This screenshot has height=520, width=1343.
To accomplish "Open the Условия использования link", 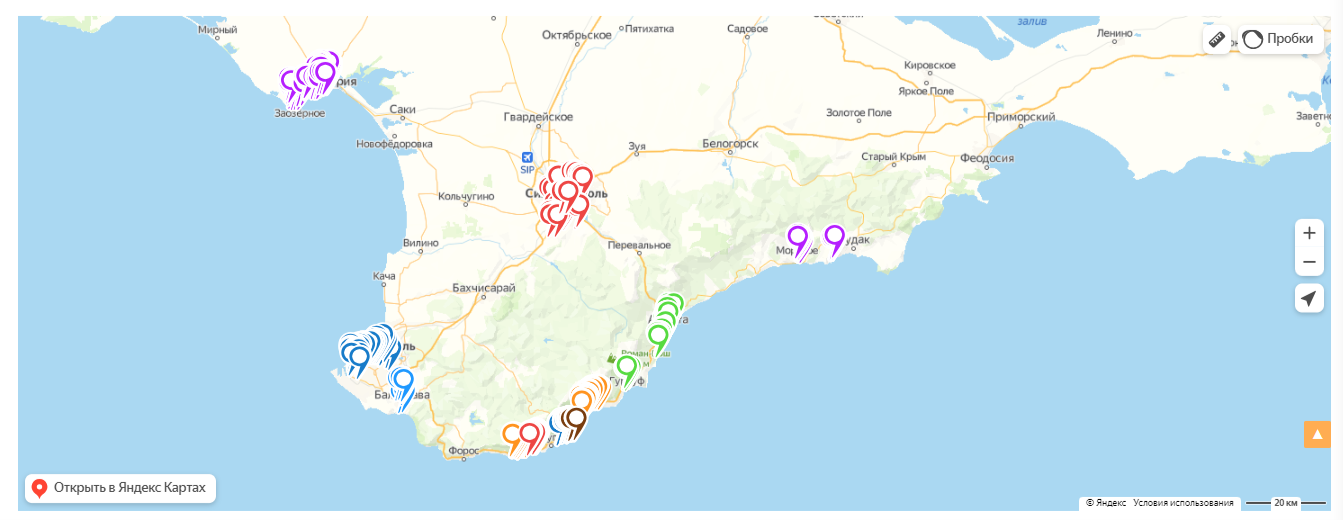I will click(1184, 503).
